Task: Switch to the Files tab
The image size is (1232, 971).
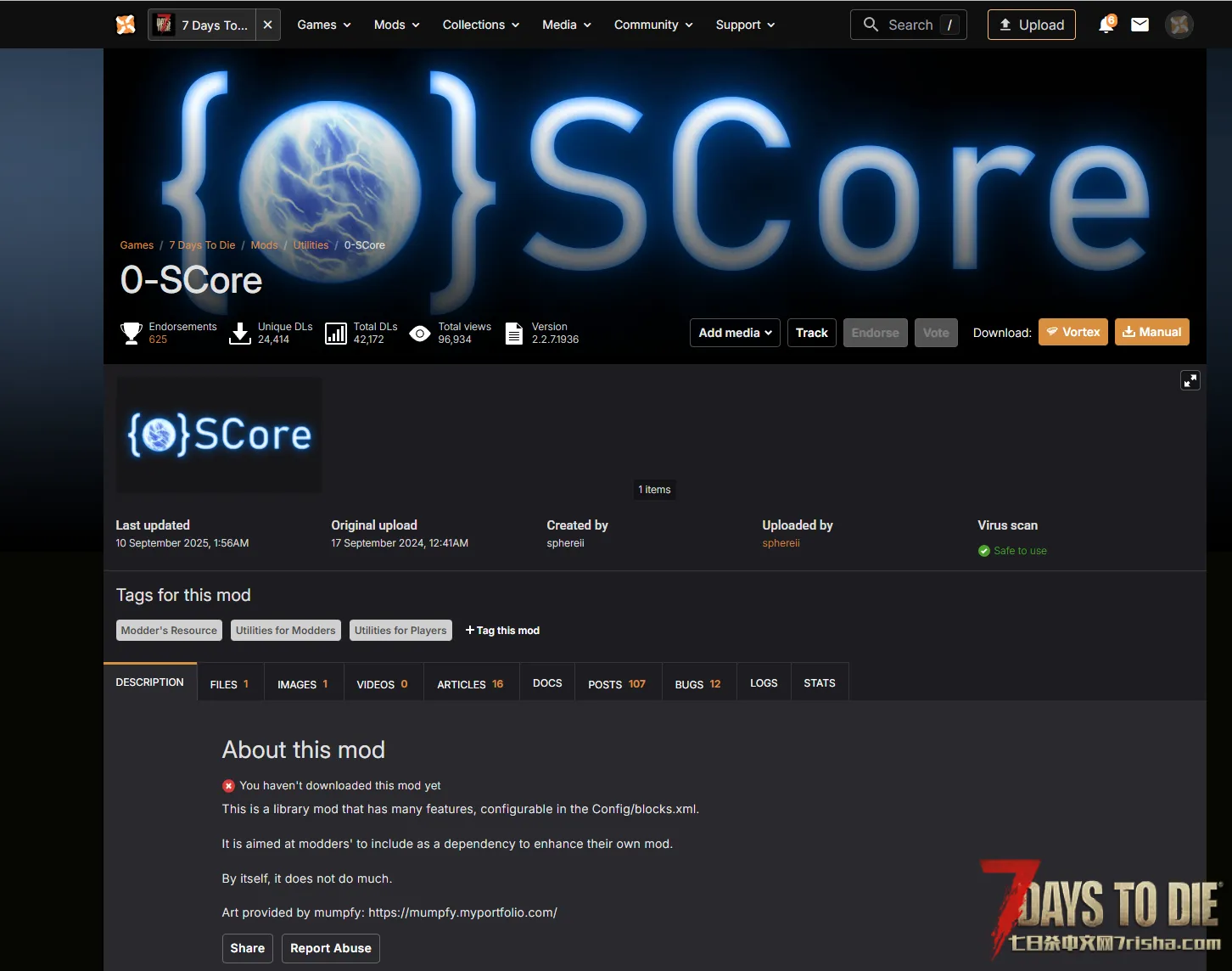Action: point(229,684)
